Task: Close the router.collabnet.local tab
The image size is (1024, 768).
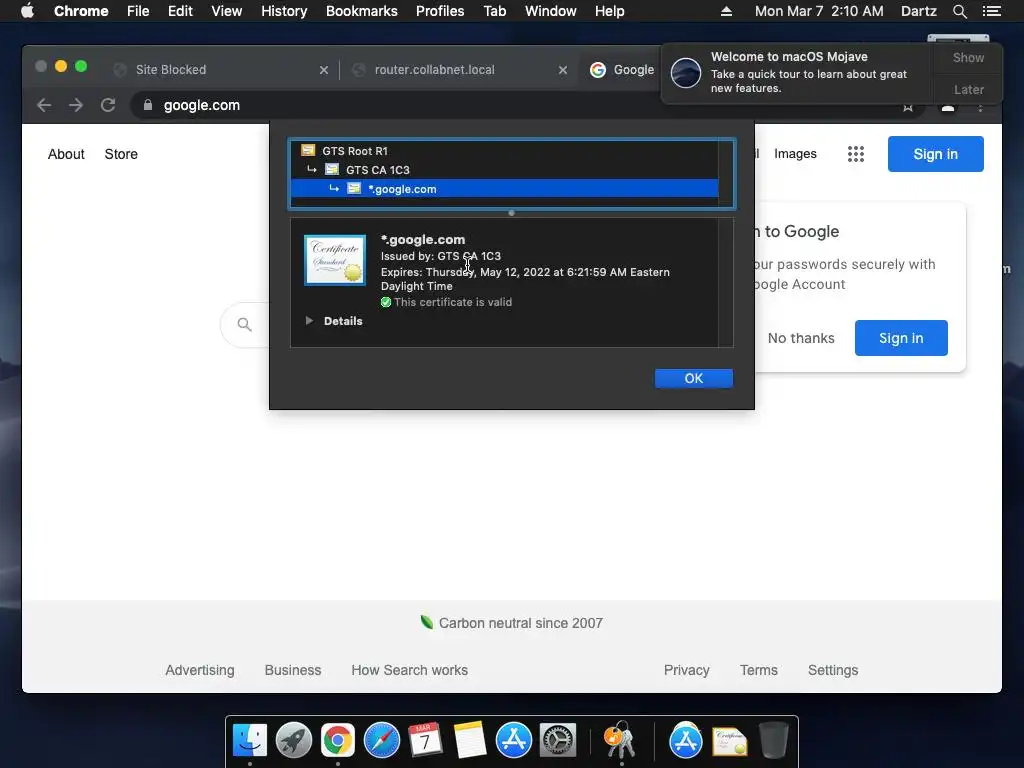Action: tap(562, 70)
